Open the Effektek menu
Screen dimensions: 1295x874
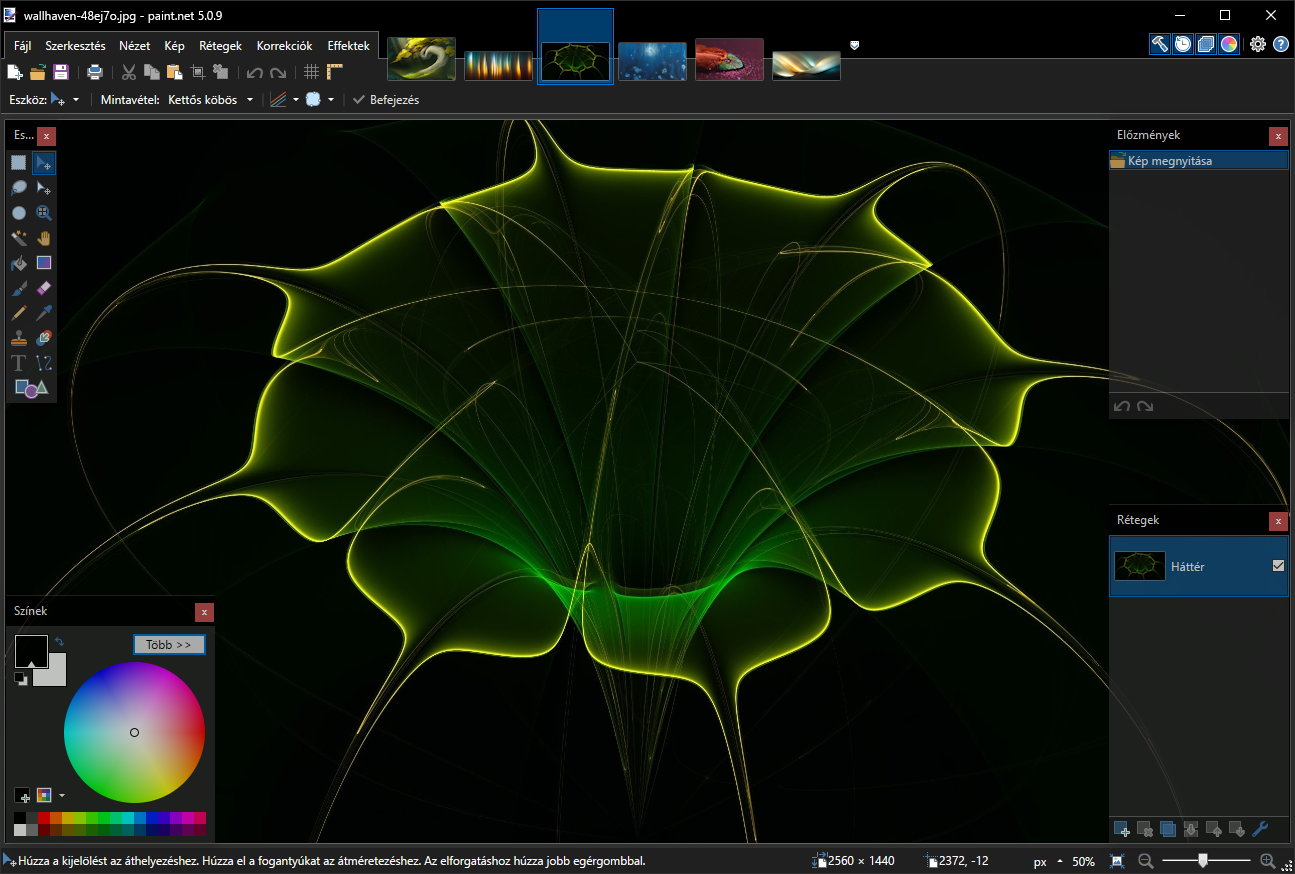coord(348,46)
